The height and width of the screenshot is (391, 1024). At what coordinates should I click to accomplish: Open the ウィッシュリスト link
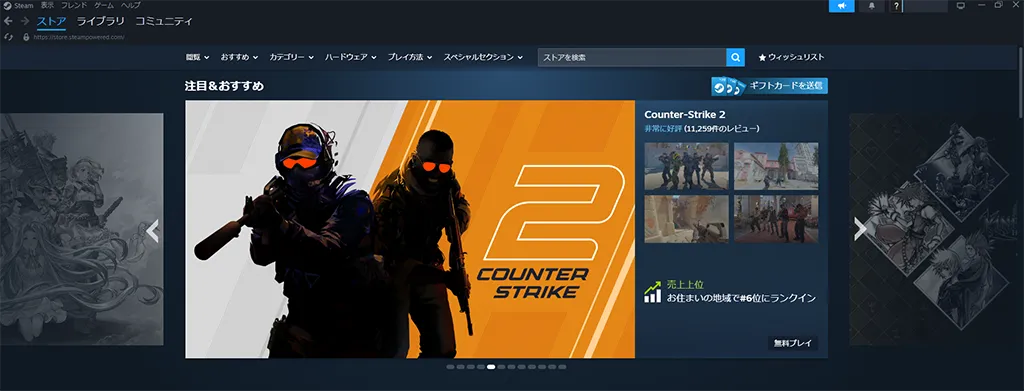tap(791, 57)
